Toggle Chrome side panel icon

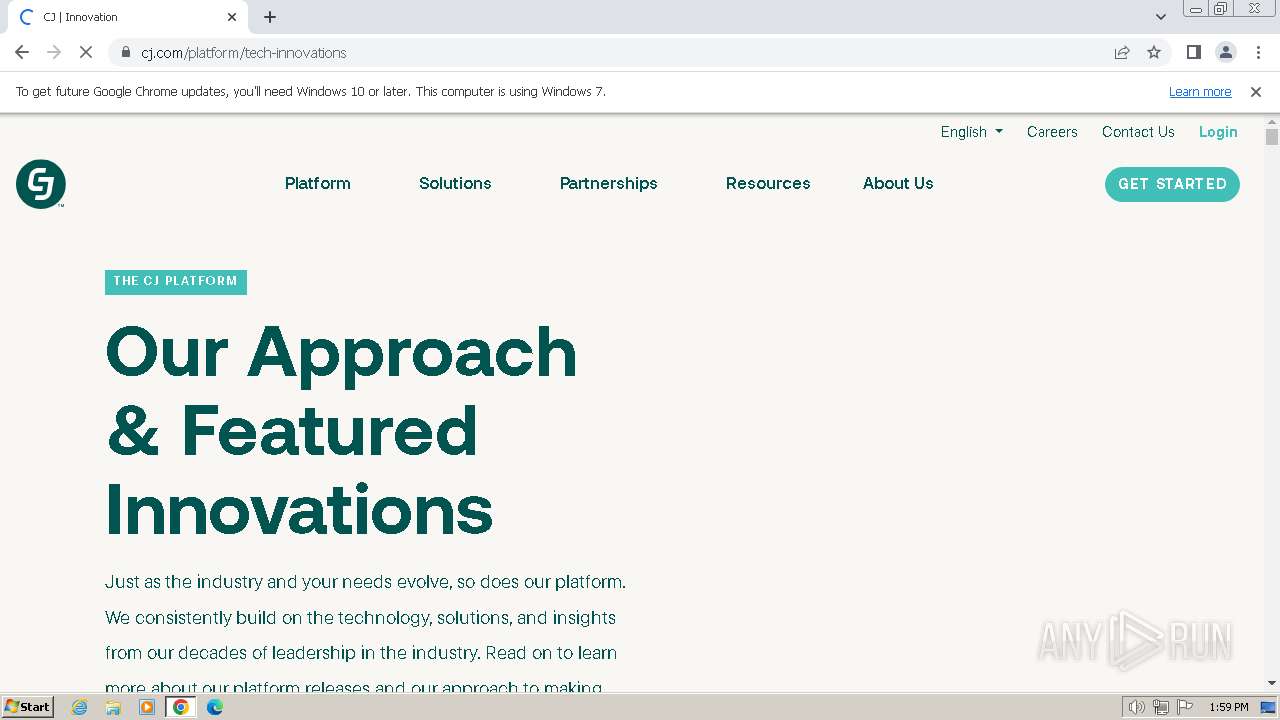(x=1194, y=53)
